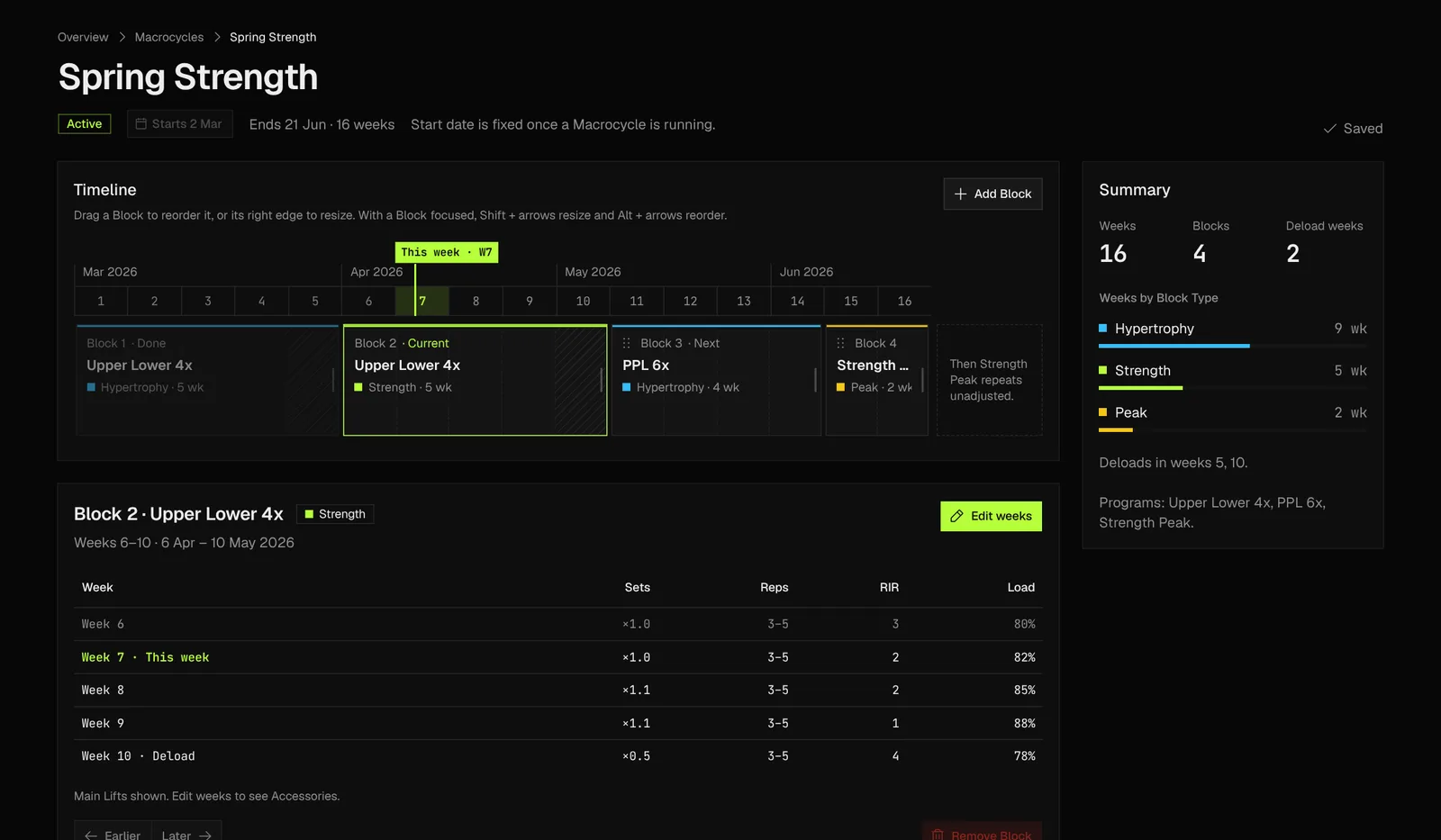1441x840 pixels.
Task: Go to the Macrocycles breadcrumb
Action: click(169, 37)
